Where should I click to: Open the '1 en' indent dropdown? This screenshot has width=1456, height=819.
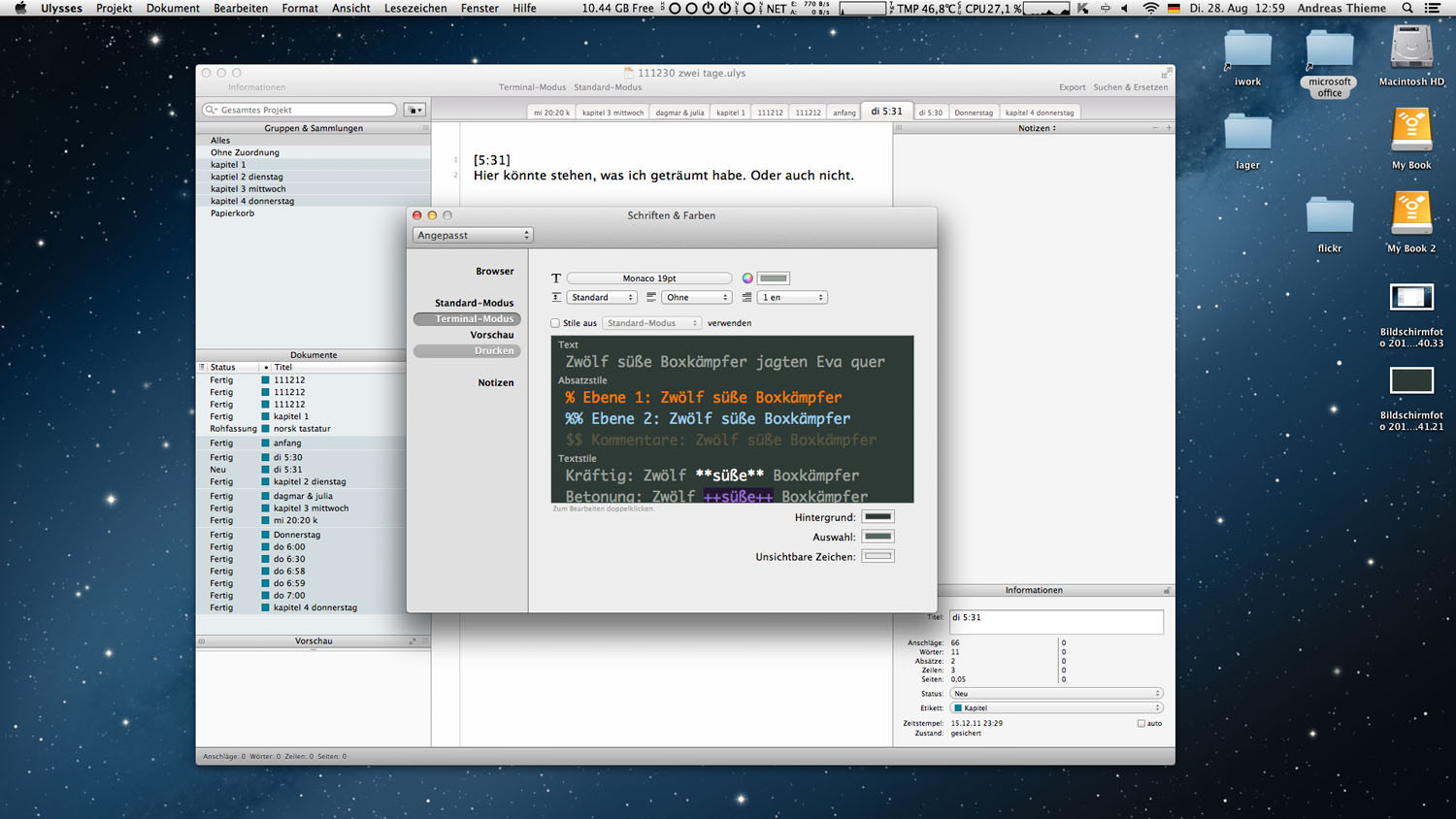pos(792,298)
